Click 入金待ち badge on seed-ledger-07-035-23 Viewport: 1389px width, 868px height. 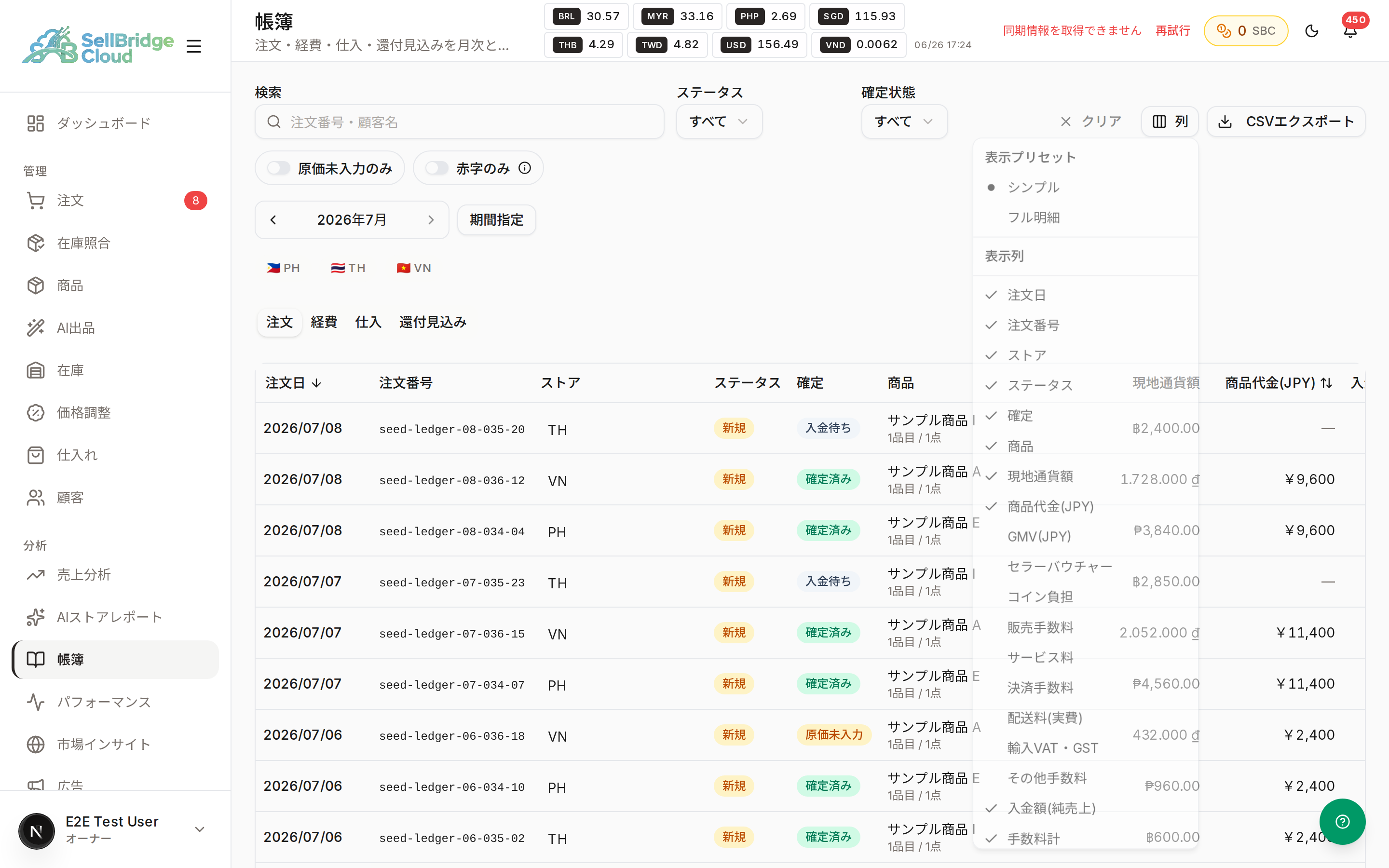coord(828,582)
